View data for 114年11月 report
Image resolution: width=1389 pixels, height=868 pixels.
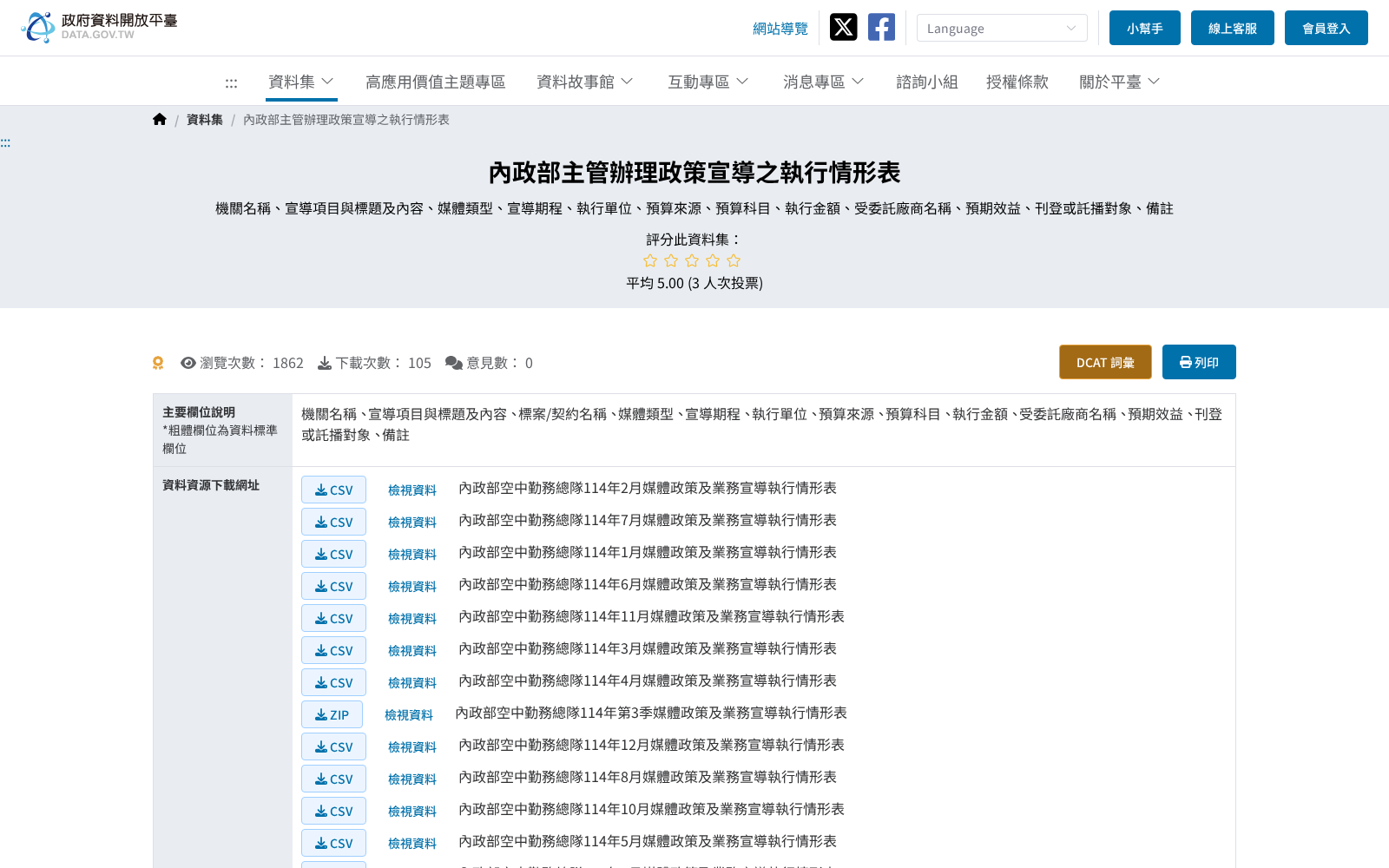tap(412, 619)
